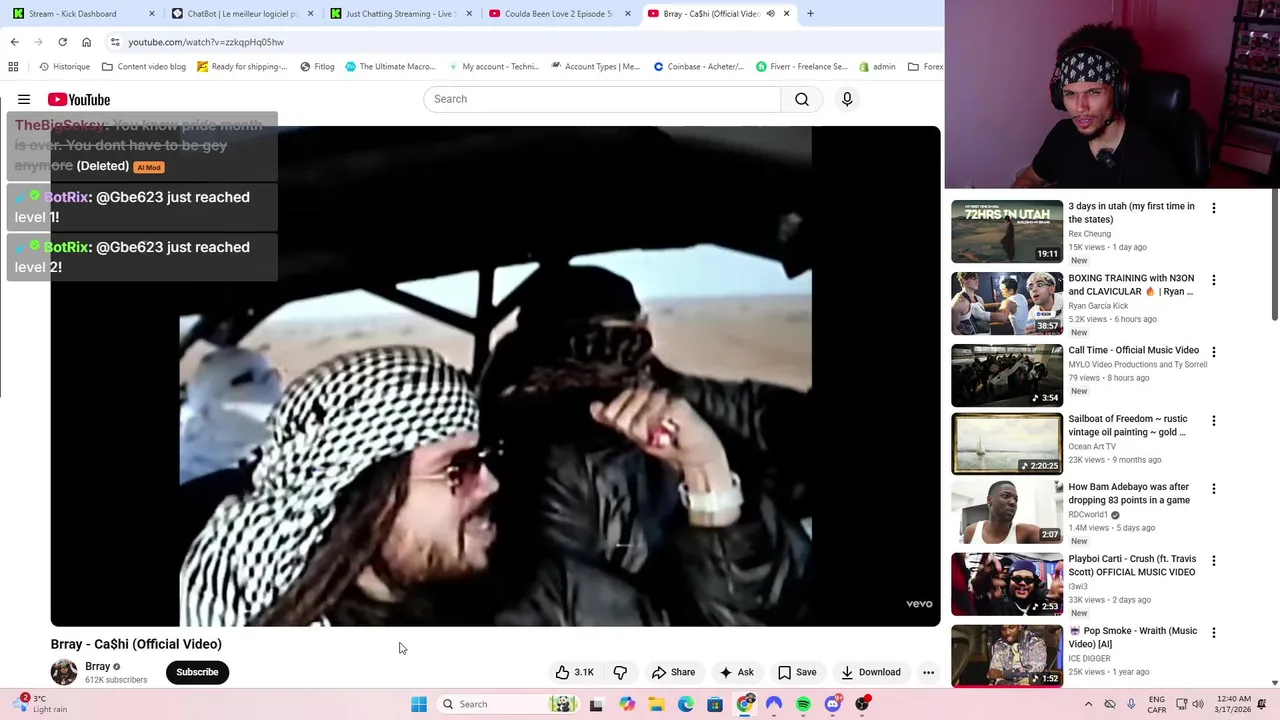Open the Shopify admin bookmark
Screen dimensions: 1280x720
point(877,67)
